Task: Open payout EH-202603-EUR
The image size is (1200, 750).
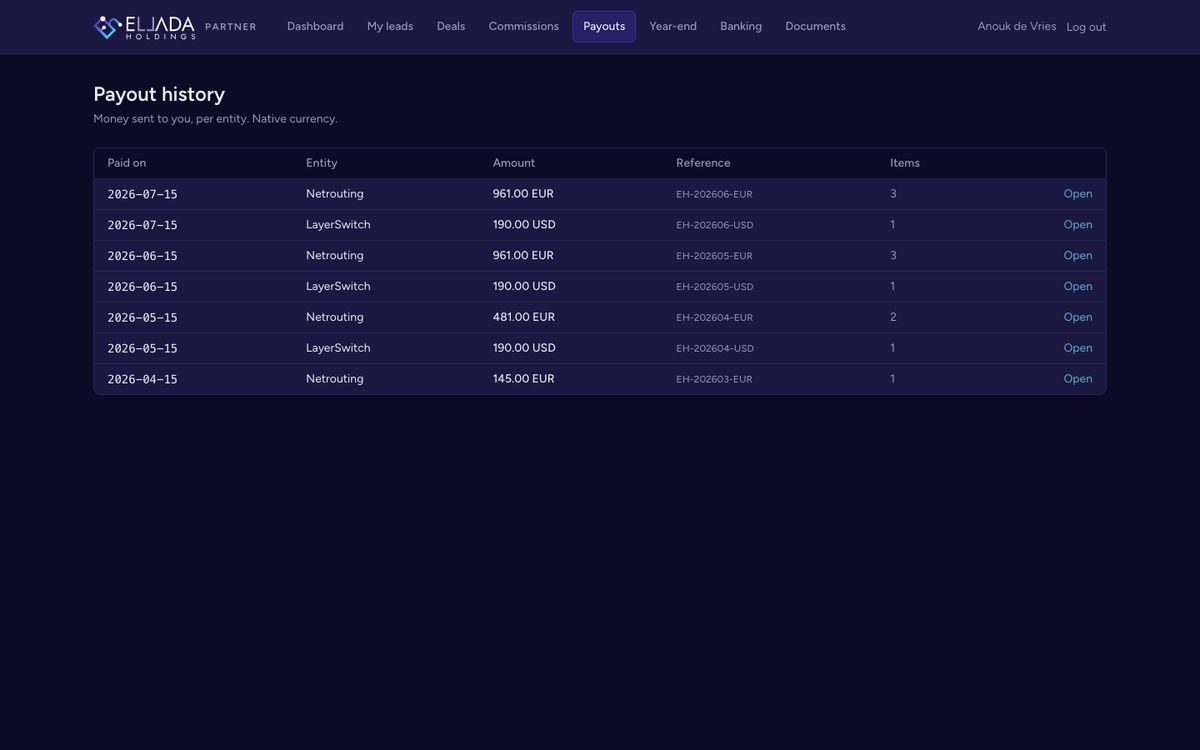Action: click(1078, 379)
